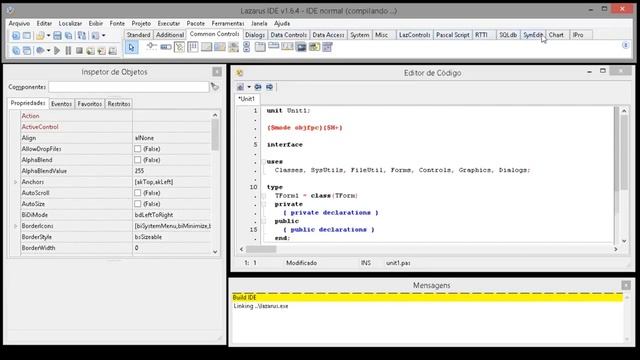Enable the AutoSize checkbox

point(138,204)
